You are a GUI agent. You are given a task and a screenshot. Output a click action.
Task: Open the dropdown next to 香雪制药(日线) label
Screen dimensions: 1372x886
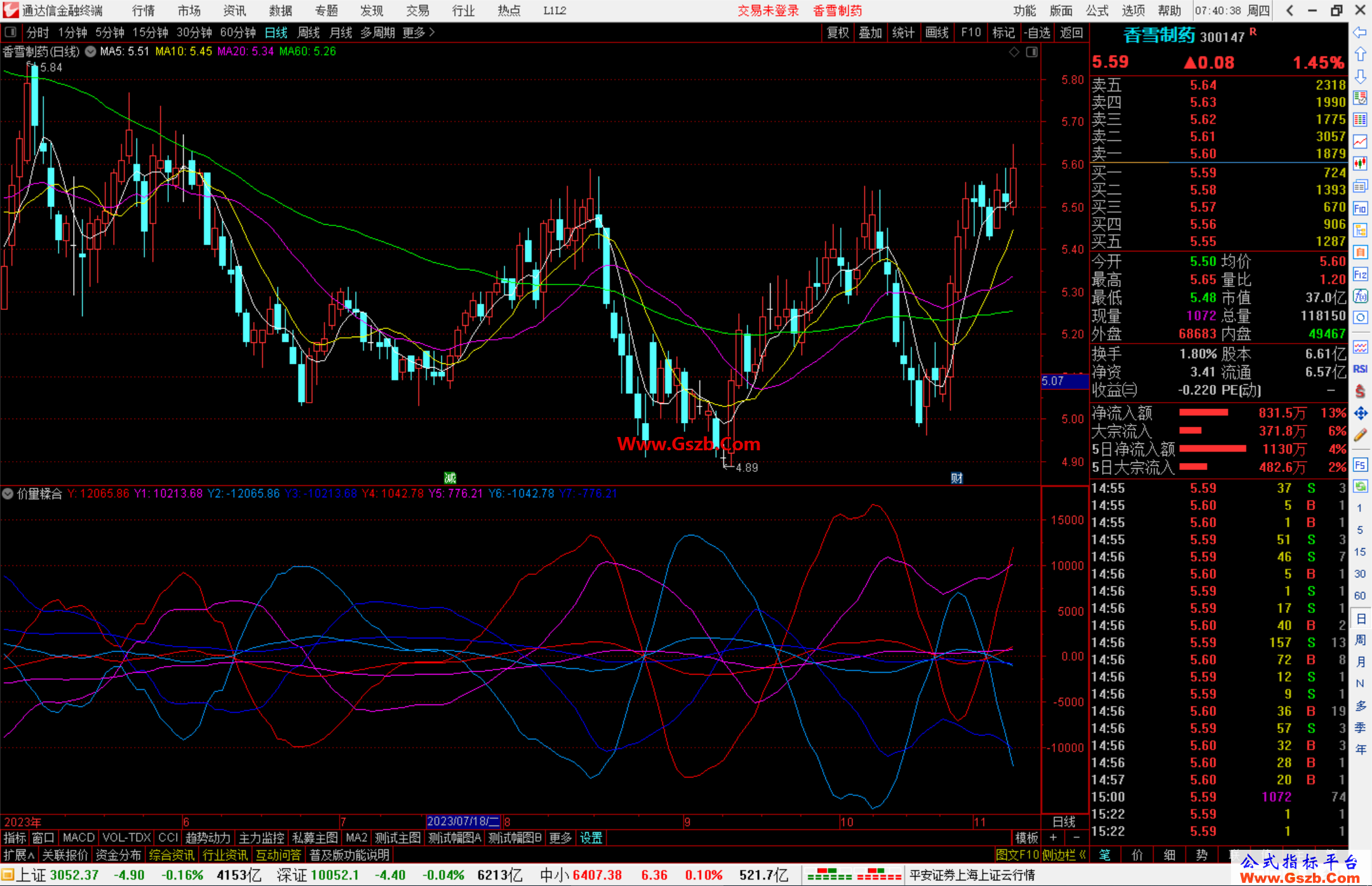click(90, 51)
